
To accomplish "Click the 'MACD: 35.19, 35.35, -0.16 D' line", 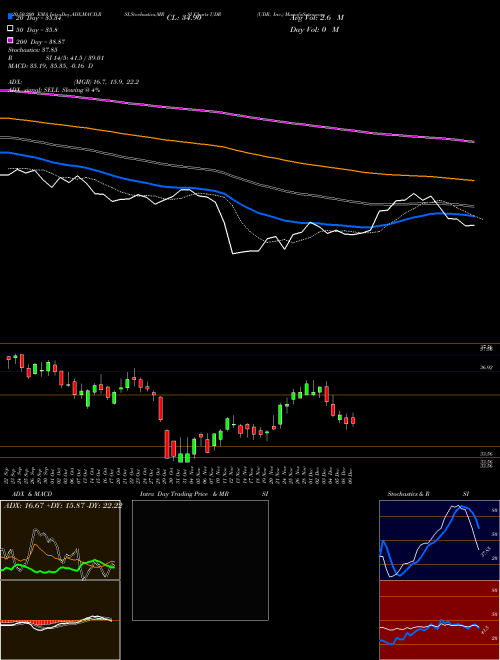I will click(51, 66).
